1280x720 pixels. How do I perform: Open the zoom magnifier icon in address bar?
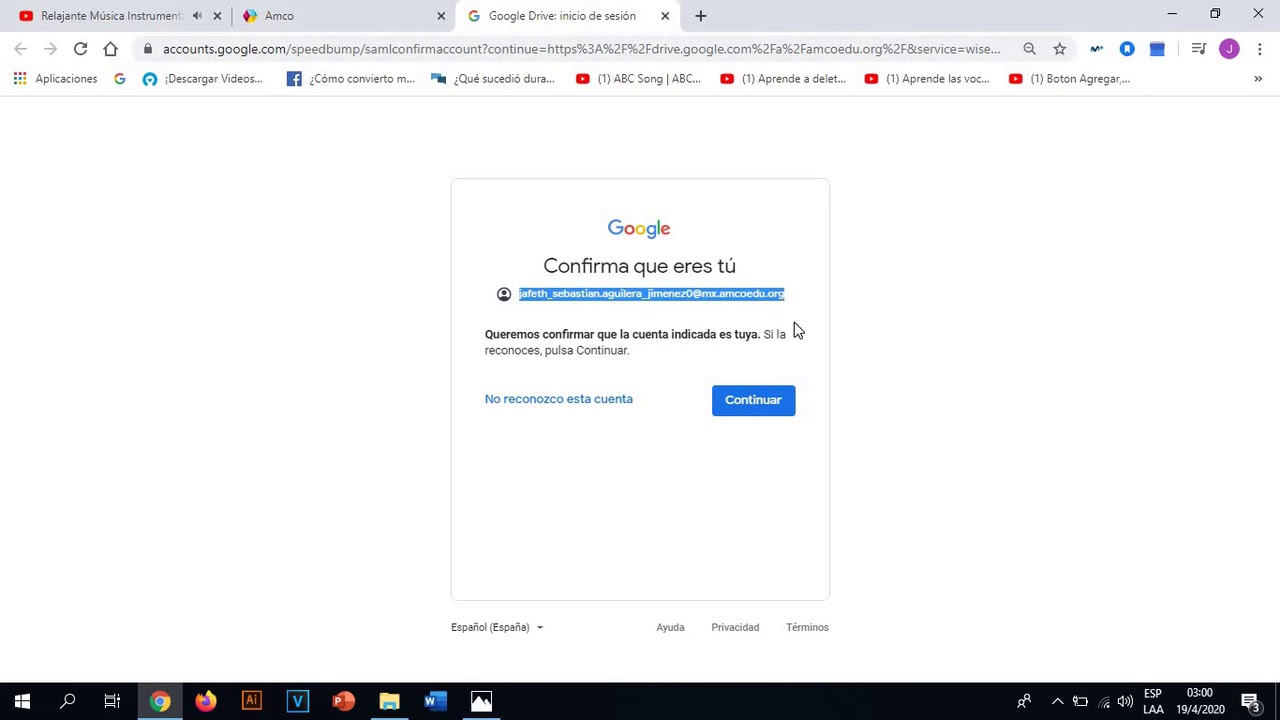pyautogui.click(x=1029, y=48)
